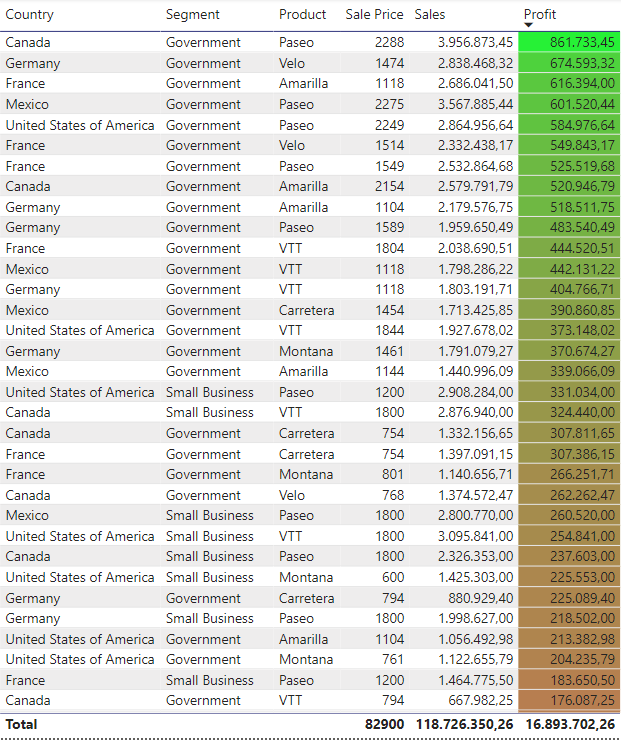Select the profit value 674.593,32

coord(582,63)
